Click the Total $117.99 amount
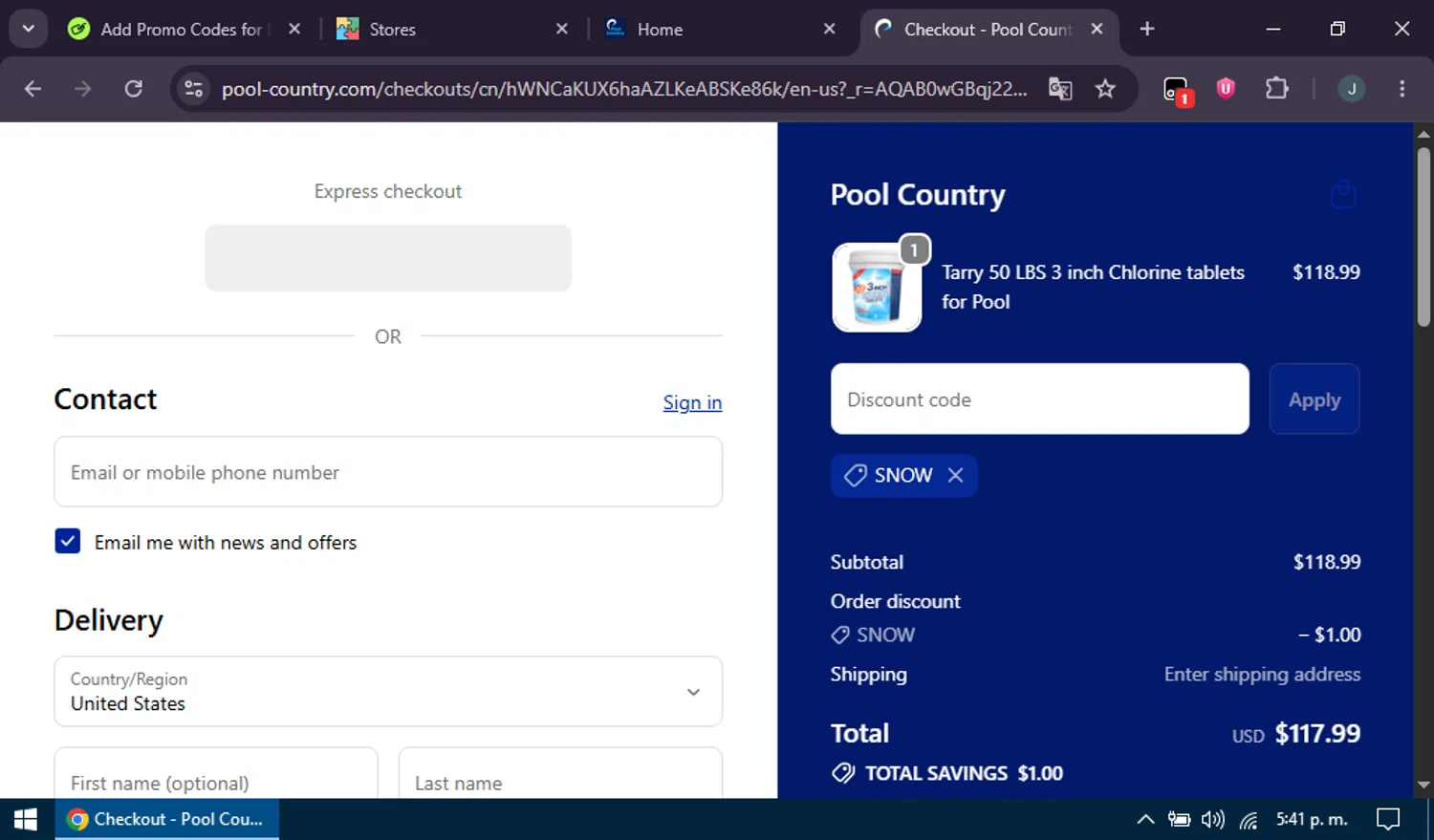This screenshot has width=1434, height=840. [x=1317, y=733]
